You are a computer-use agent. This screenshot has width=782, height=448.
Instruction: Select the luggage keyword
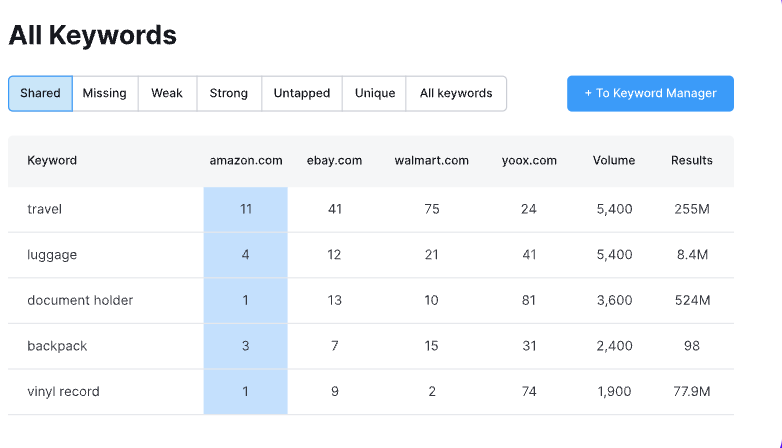tap(52, 255)
